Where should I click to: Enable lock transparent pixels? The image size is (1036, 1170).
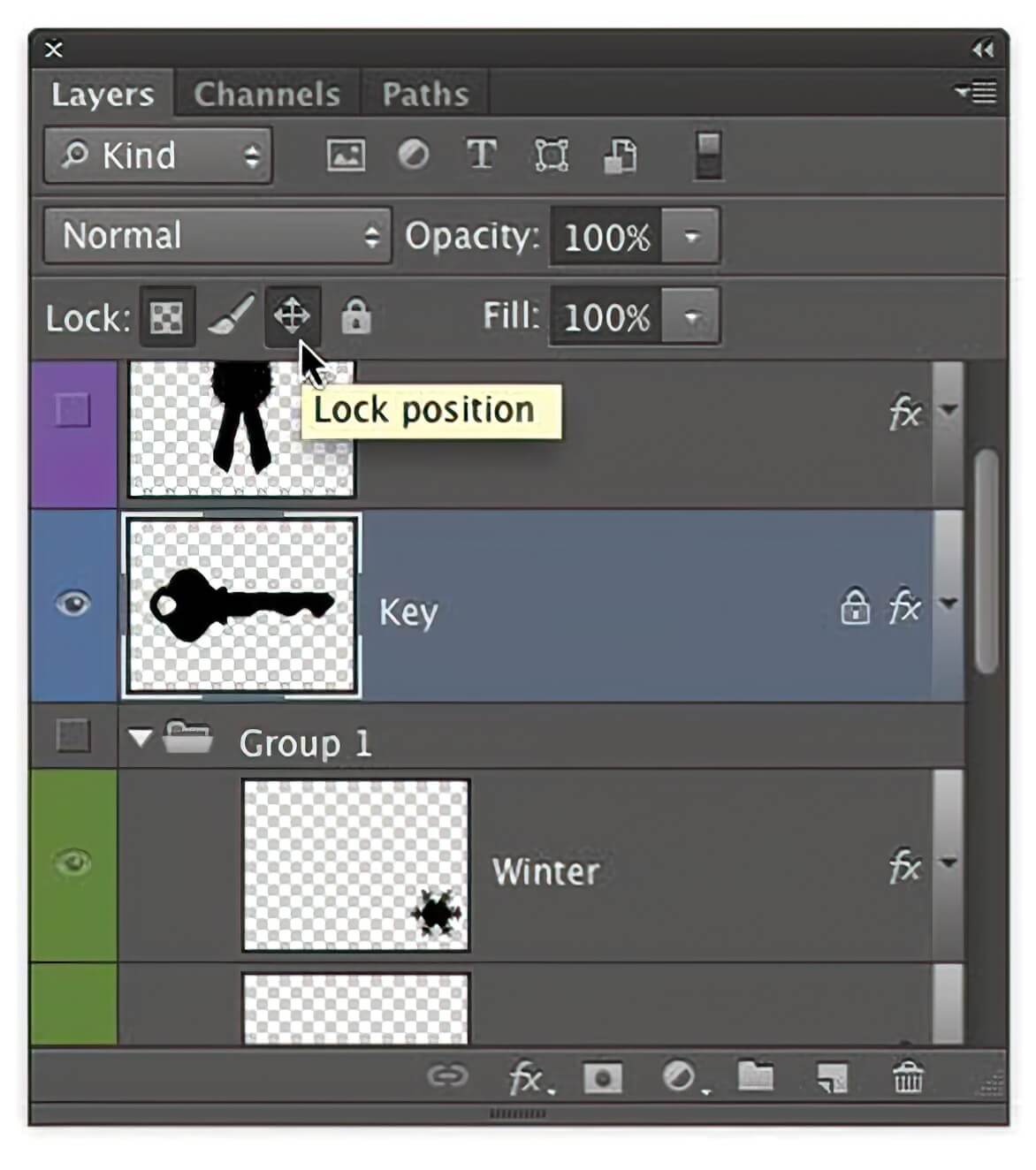click(x=167, y=317)
